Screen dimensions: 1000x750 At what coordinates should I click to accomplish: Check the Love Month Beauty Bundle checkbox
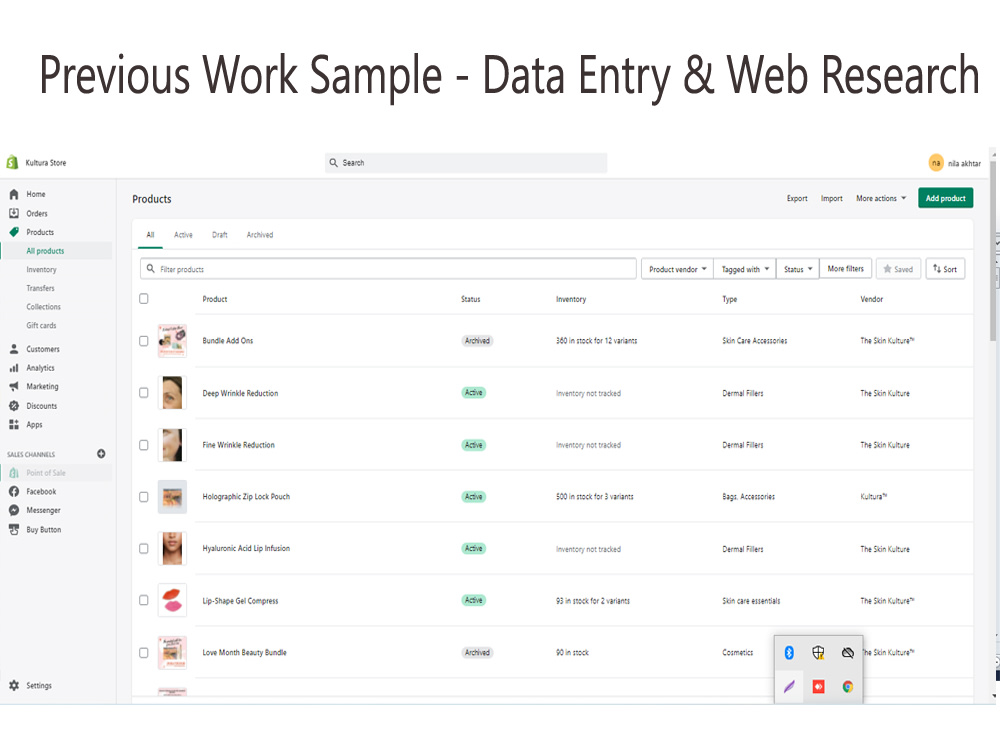143,652
